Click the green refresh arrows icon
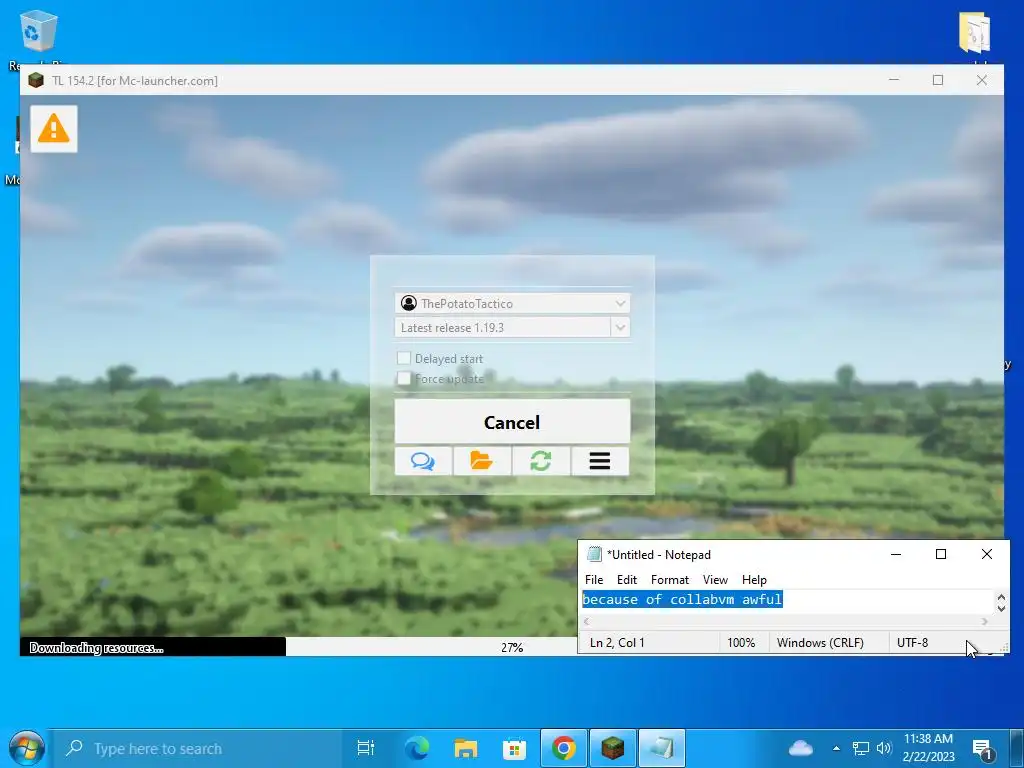Viewport: 1024px width, 768px height. (x=541, y=461)
